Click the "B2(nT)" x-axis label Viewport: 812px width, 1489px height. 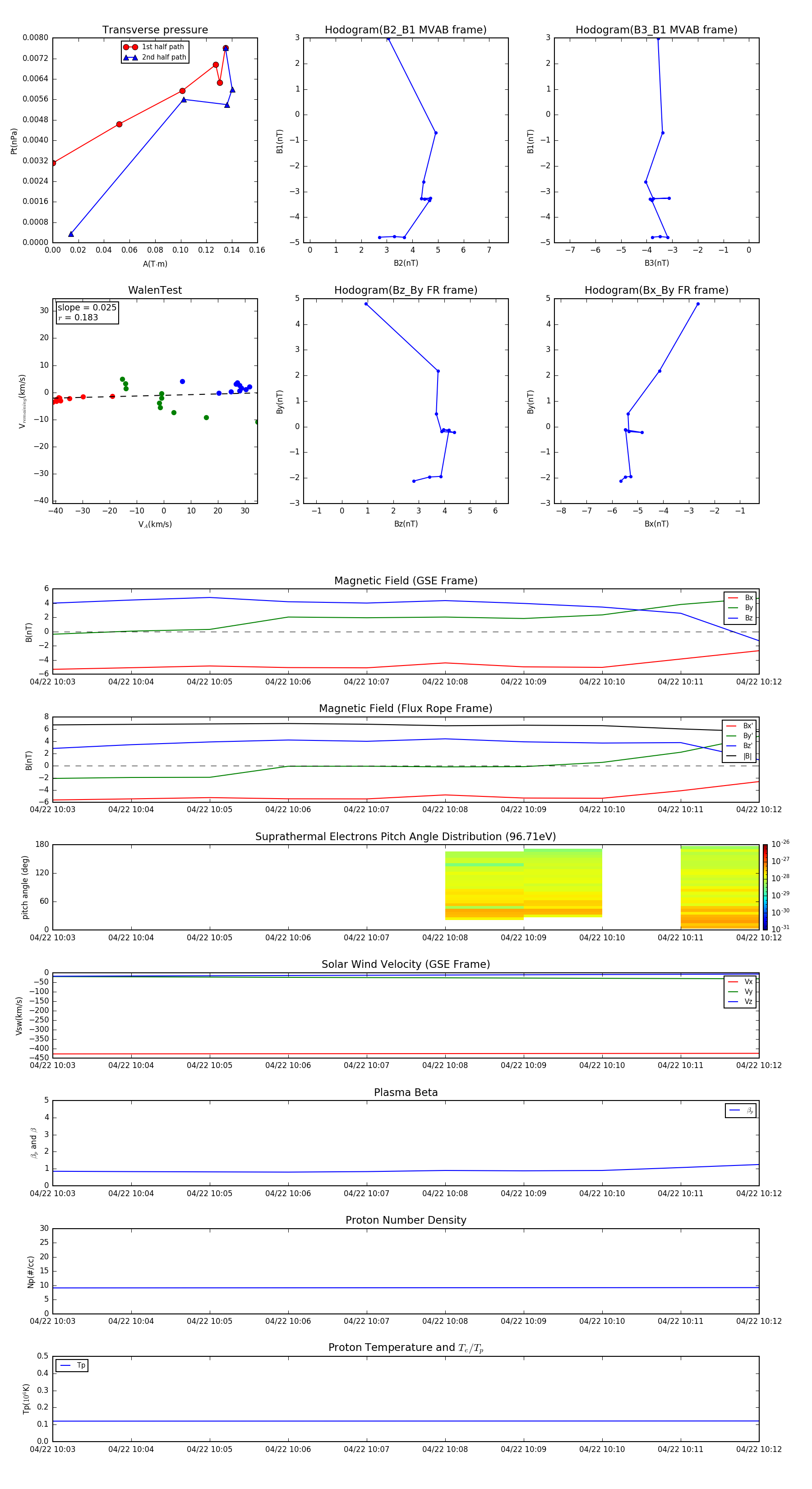(x=406, y=263)
